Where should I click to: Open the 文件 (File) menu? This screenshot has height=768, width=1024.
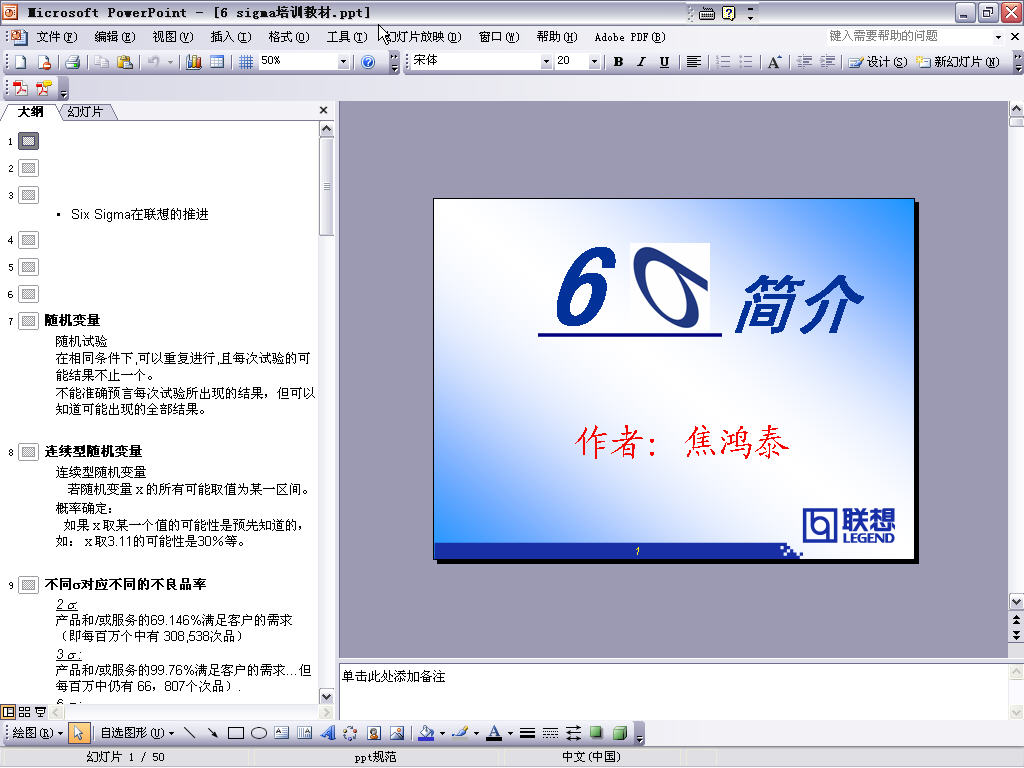click(56, 37)
